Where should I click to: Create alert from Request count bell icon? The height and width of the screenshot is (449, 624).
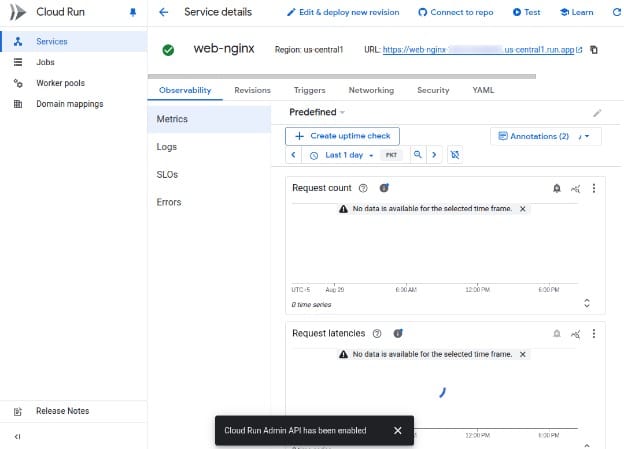coord(557,188)
